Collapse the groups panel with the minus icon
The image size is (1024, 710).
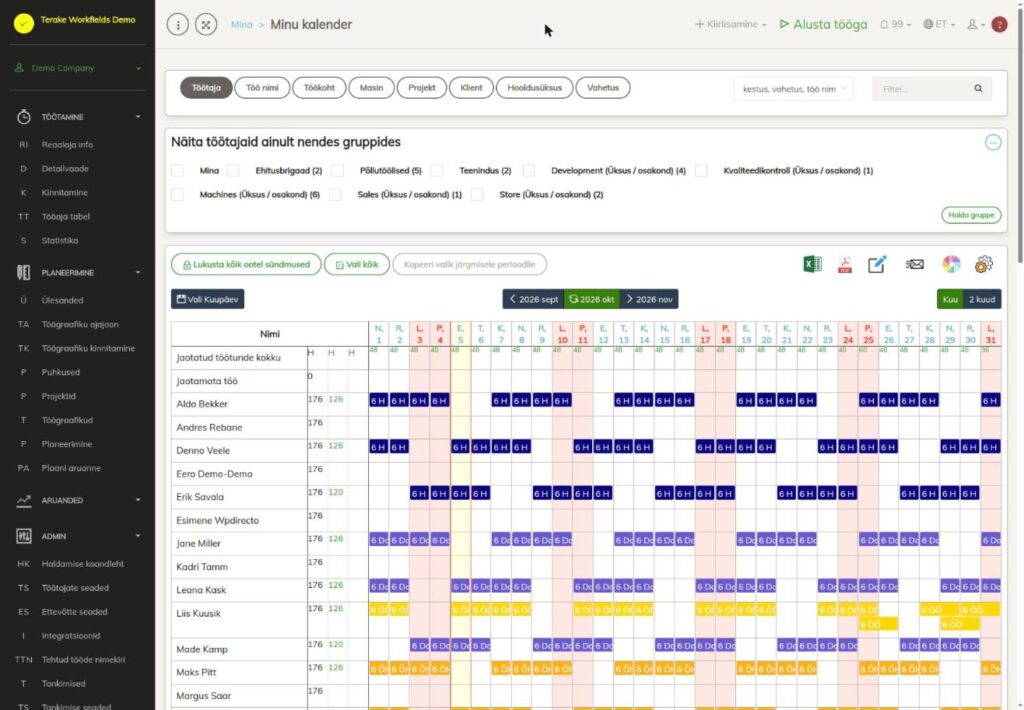click(993, 142)
